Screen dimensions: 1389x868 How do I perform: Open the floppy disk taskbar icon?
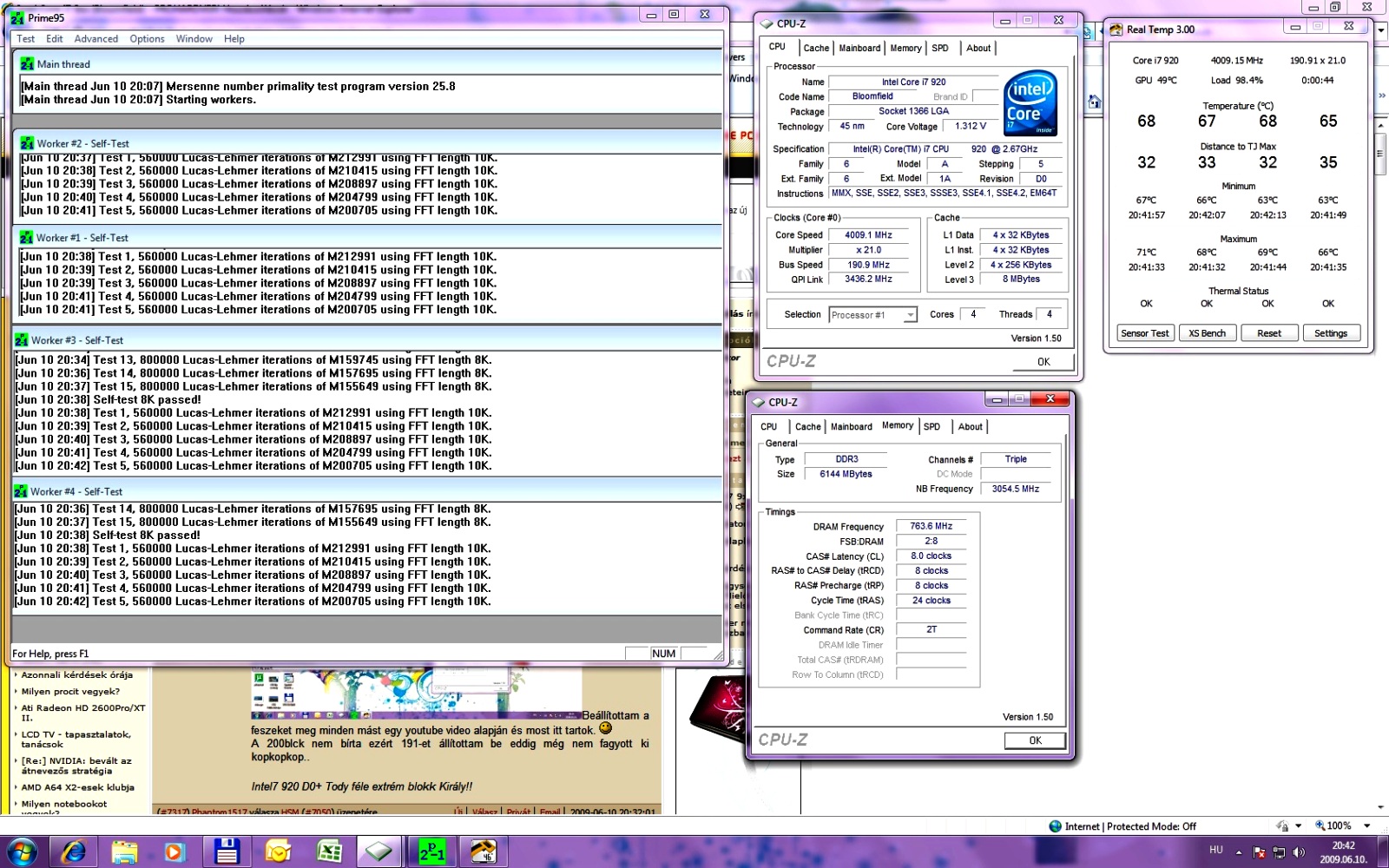(227, 852)
